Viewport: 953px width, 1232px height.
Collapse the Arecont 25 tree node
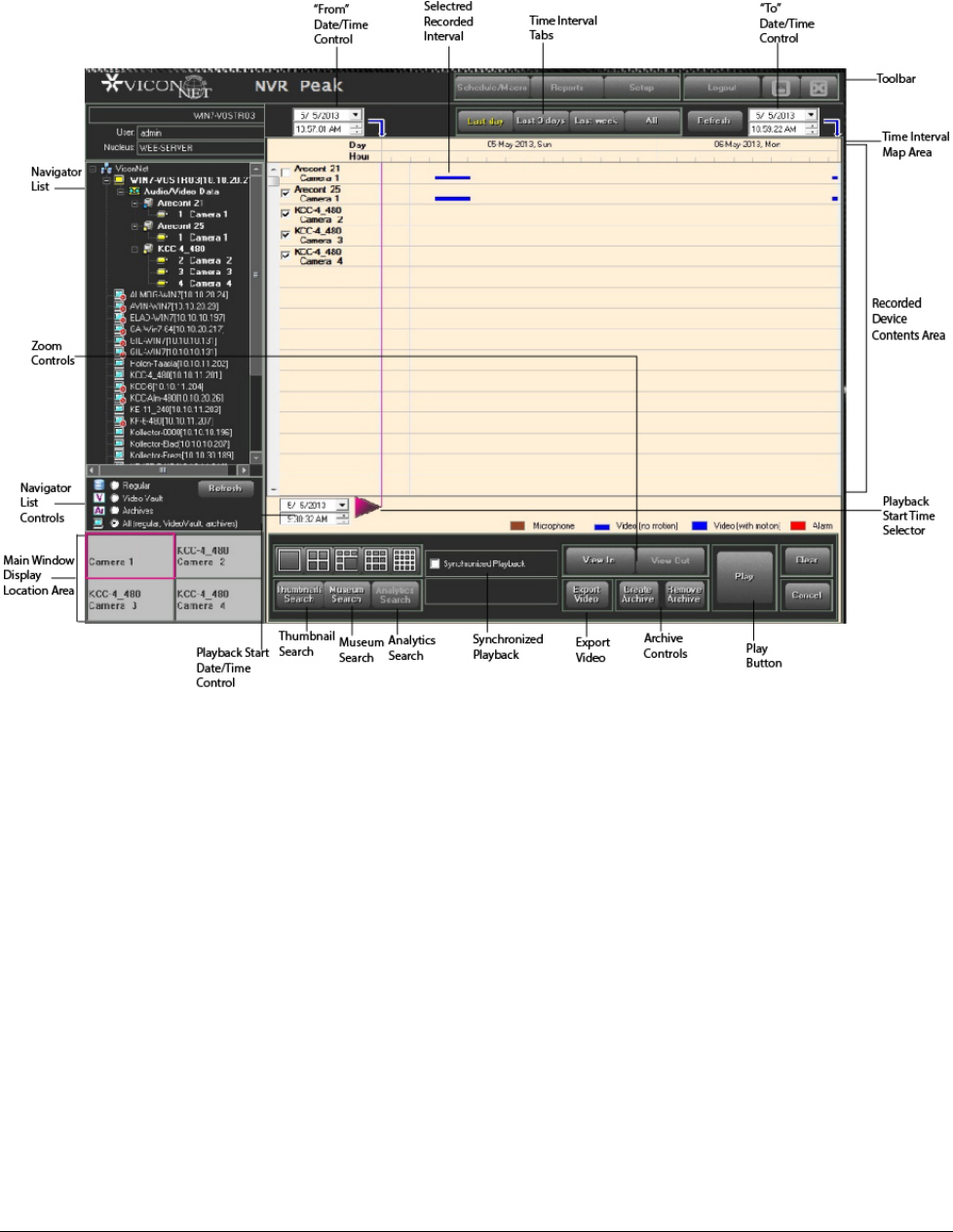[x=134, y=226]
